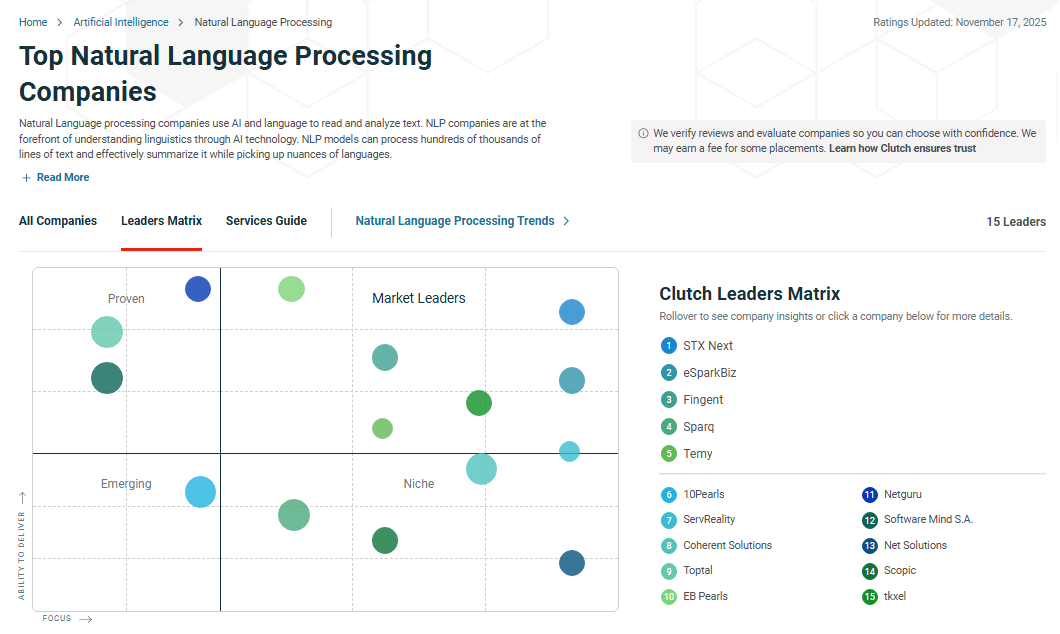
Task: Open Learn how Clutch ensures trust link
Action: (x=902, y=148)
